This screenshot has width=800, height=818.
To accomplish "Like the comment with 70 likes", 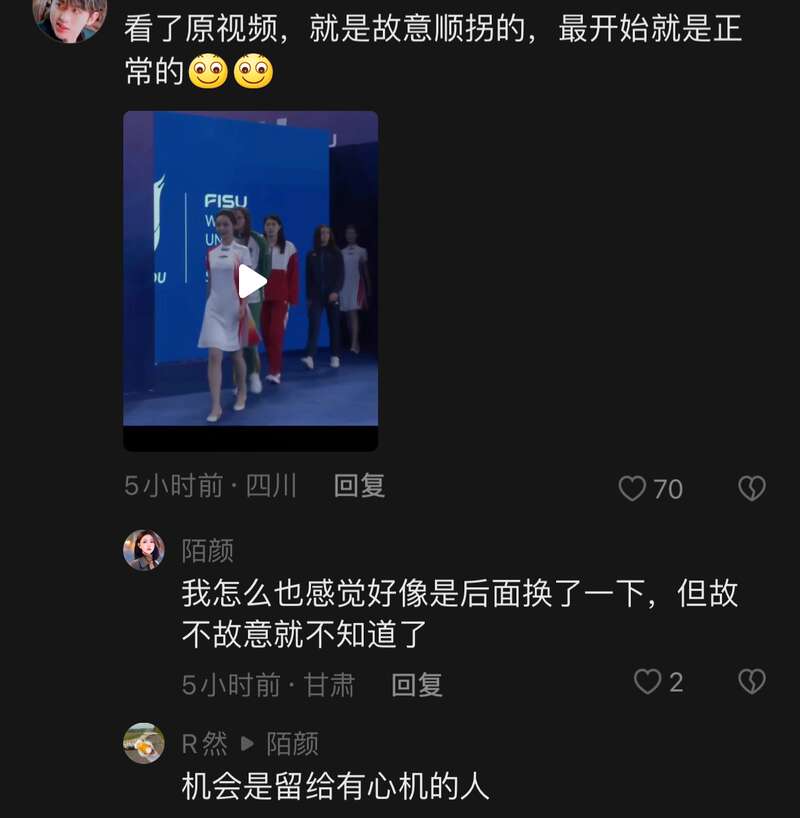I will (632, 489).
